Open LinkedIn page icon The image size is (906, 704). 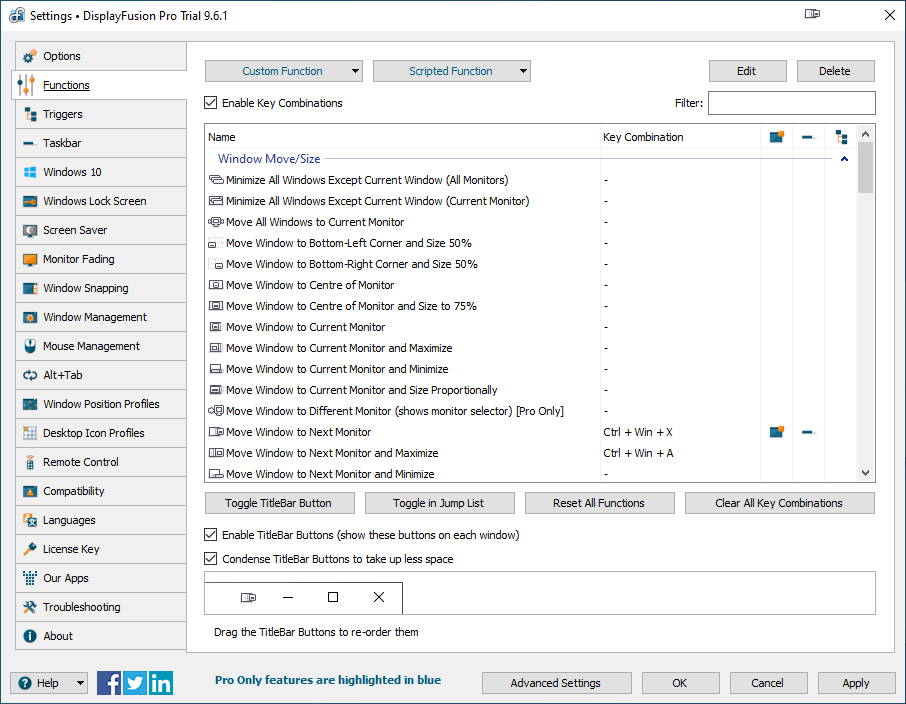(161, 683)
